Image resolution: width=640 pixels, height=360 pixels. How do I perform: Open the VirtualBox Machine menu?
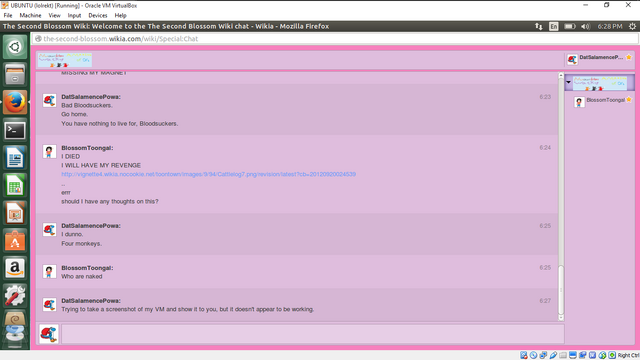point(30,16)
